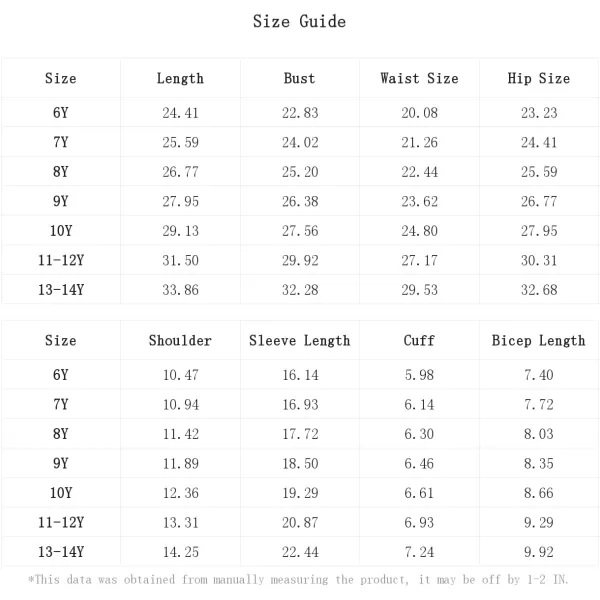Select the Length column header
The height and width of the screenshot is (600, 600).
click(180, 79)
